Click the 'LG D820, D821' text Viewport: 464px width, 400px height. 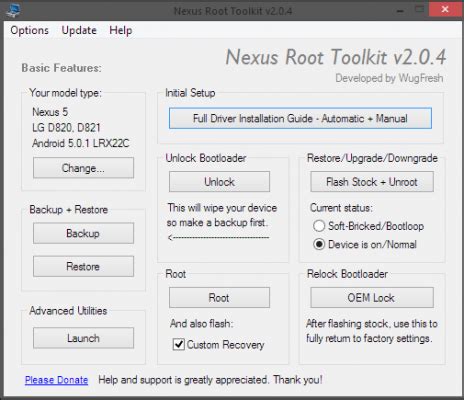66,127
